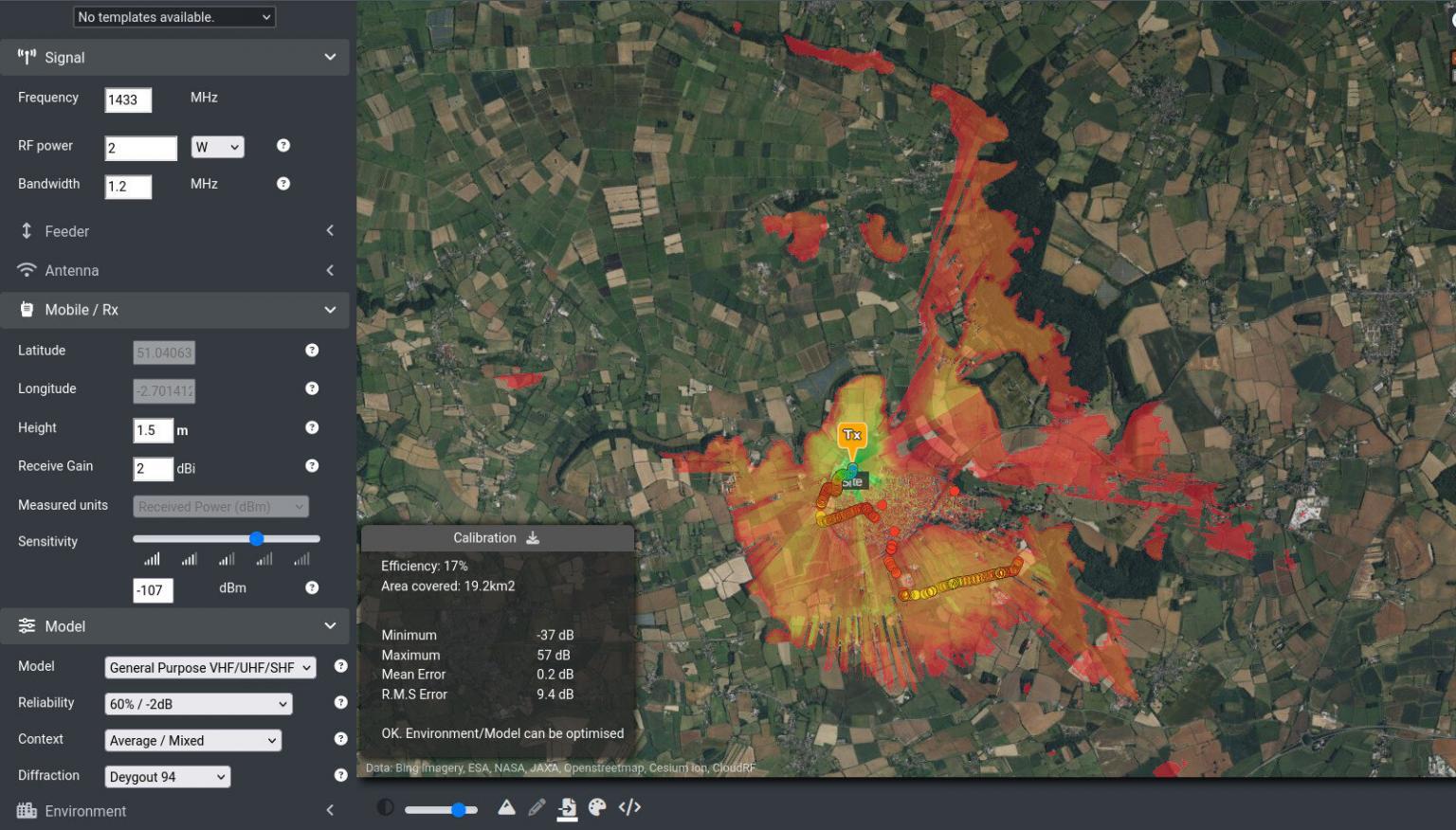Screen dimensions: 1456x830
Task: Click the Frequency input field
Action: (x=128, y=100)
